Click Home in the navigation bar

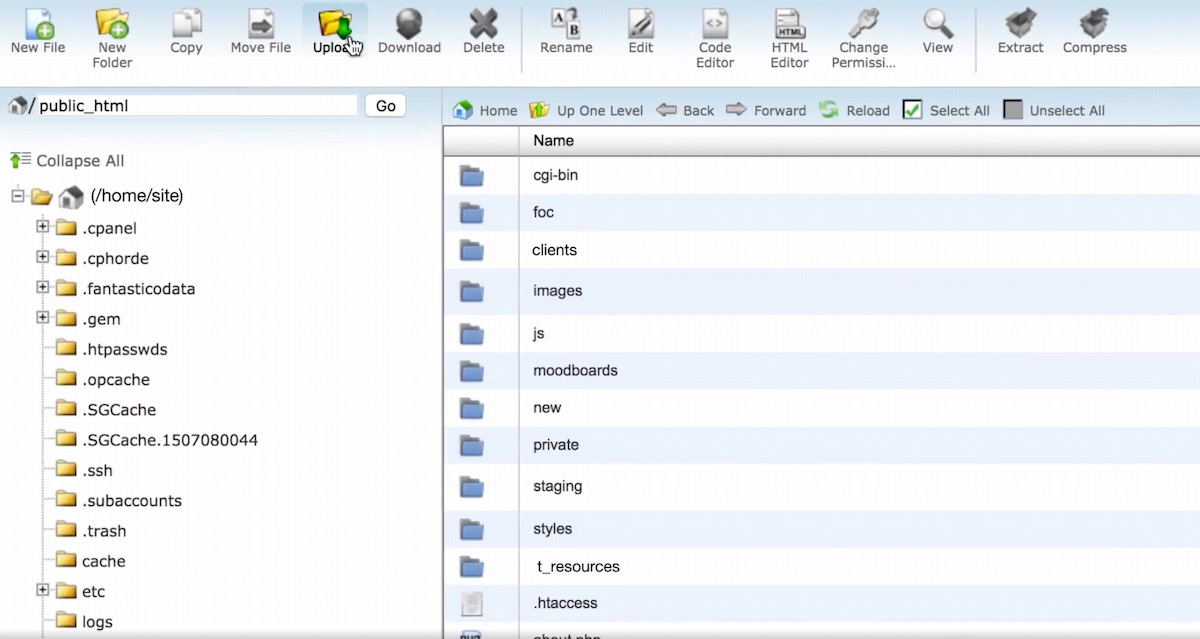(484, 110)
